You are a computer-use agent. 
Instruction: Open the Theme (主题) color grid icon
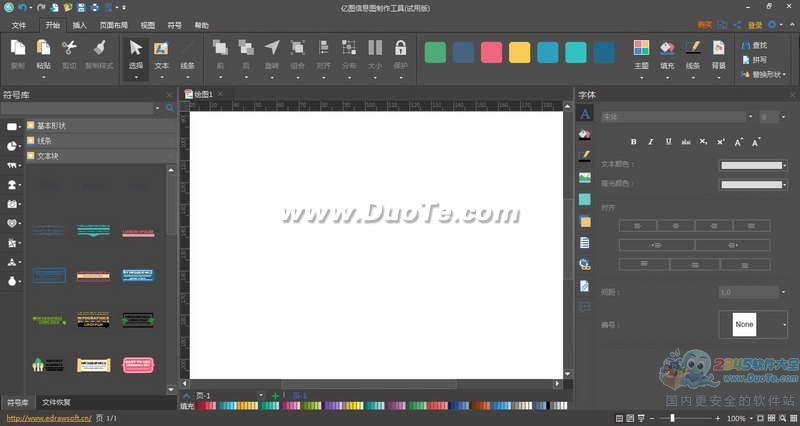(641, 48)
